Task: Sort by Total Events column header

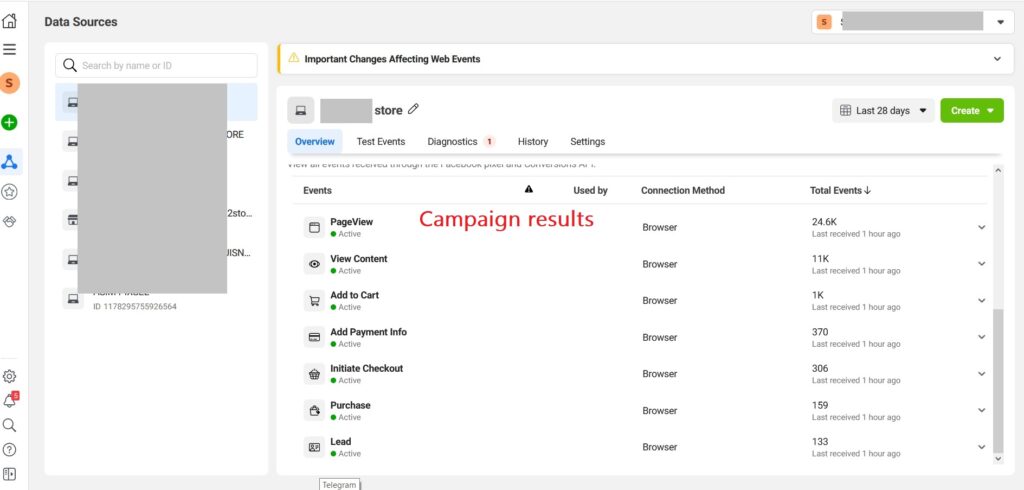Action: point(839,190)
